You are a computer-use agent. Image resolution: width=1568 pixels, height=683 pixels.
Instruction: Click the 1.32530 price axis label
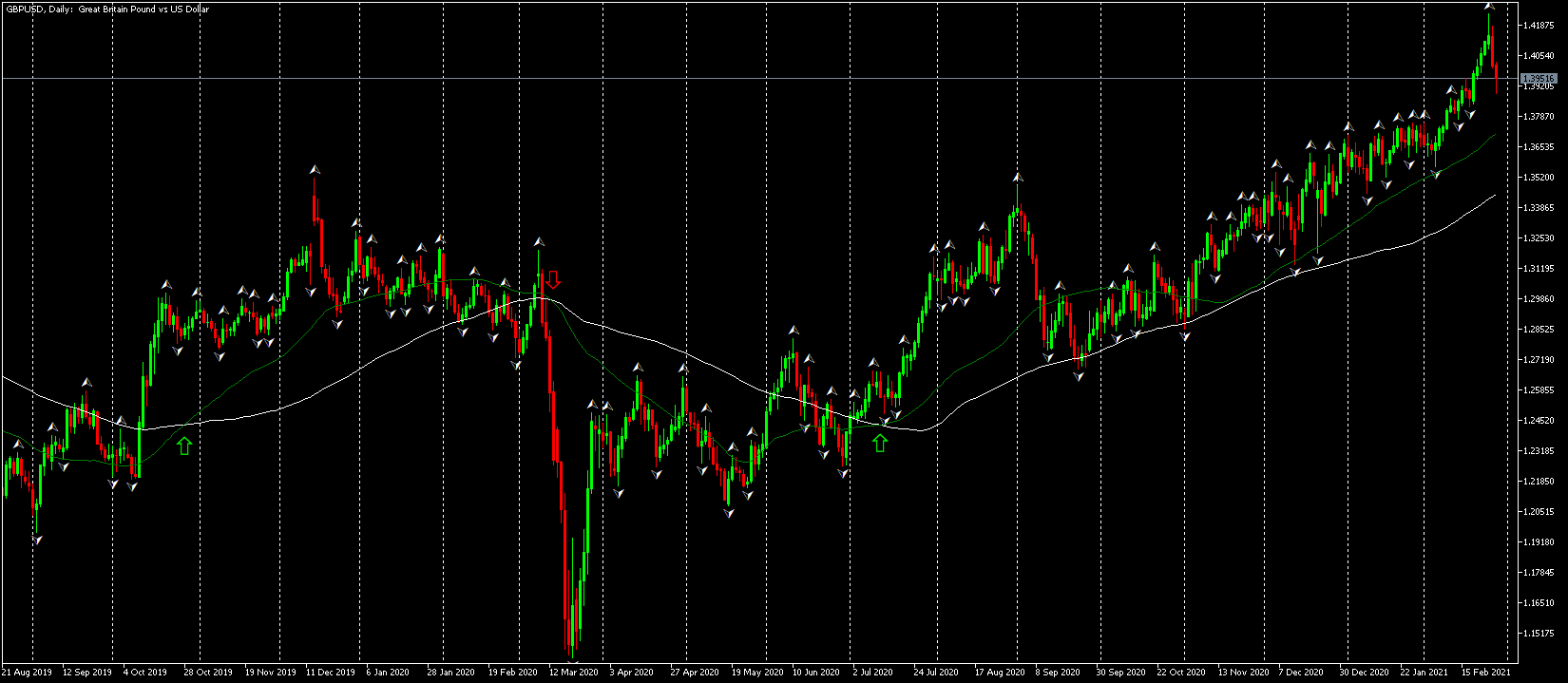coord(1539,237)
